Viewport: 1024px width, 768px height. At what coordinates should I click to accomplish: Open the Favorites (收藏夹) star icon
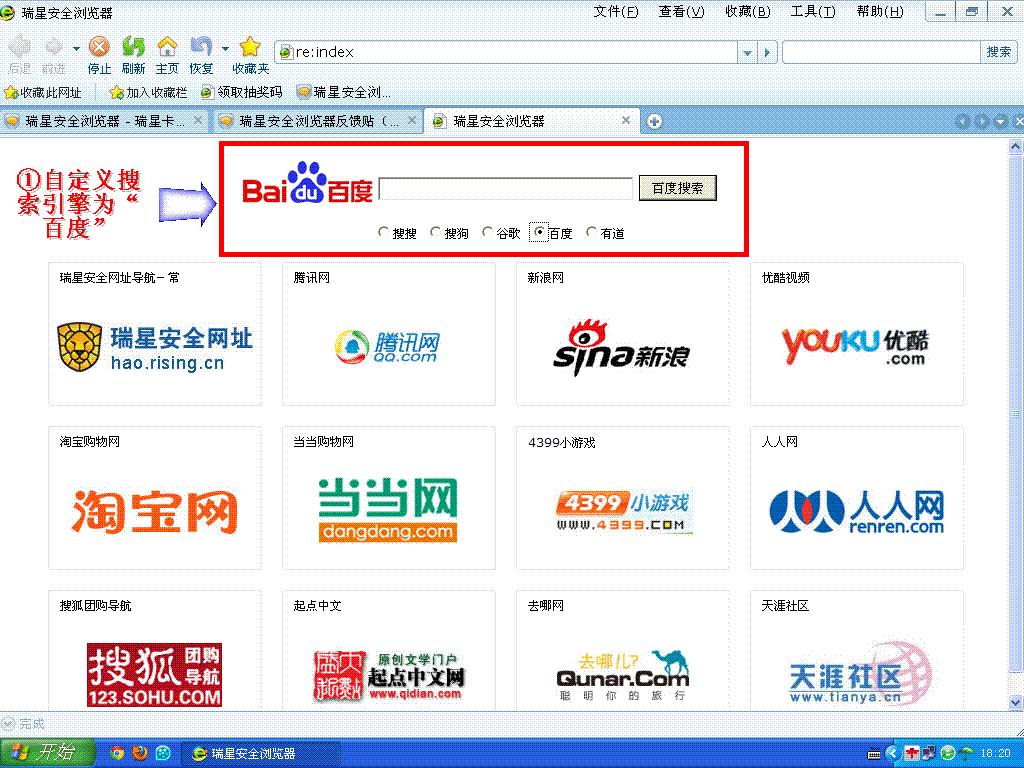tap(250, 47)
